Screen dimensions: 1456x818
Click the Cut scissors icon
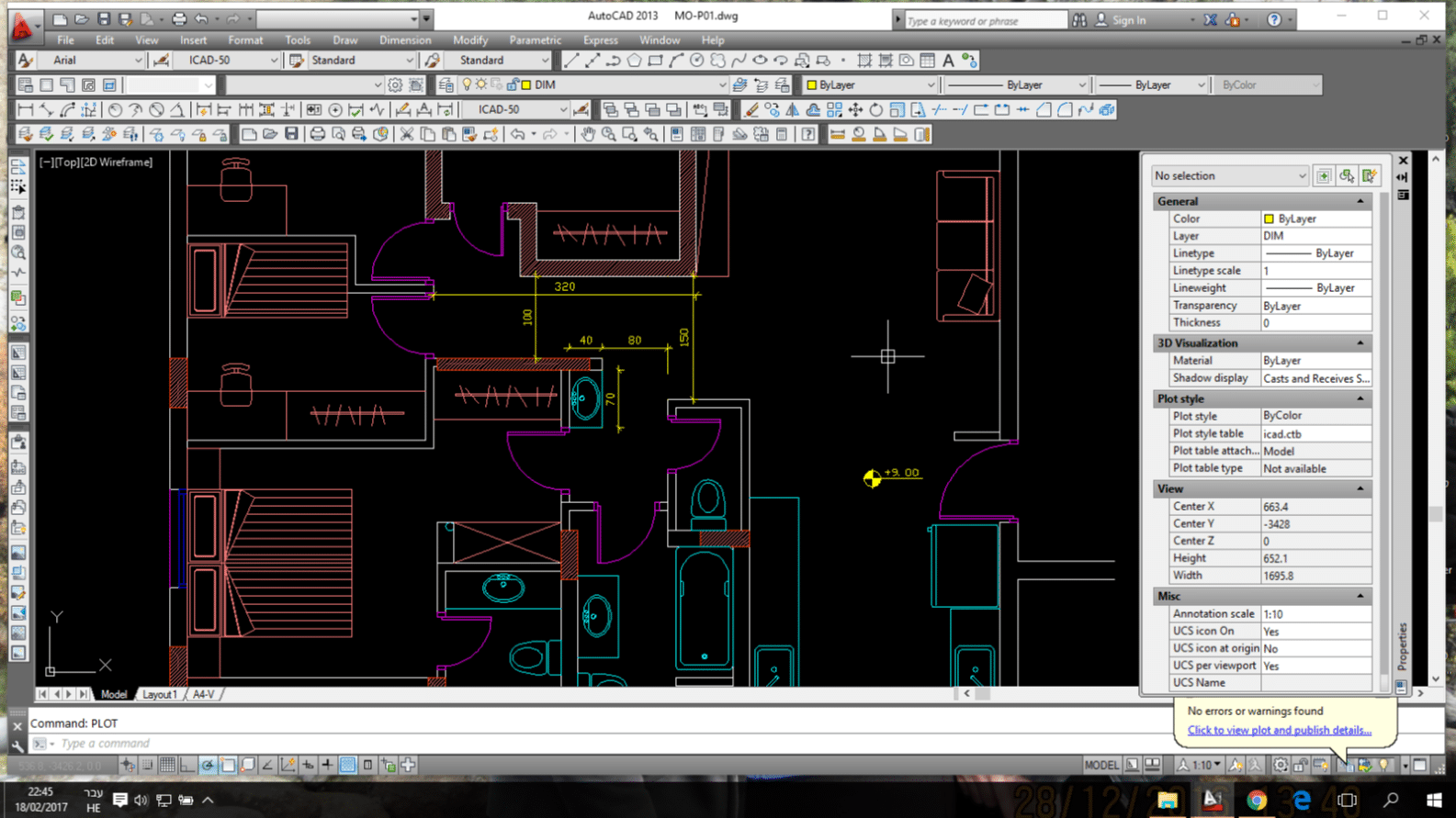tap(406, 135)
